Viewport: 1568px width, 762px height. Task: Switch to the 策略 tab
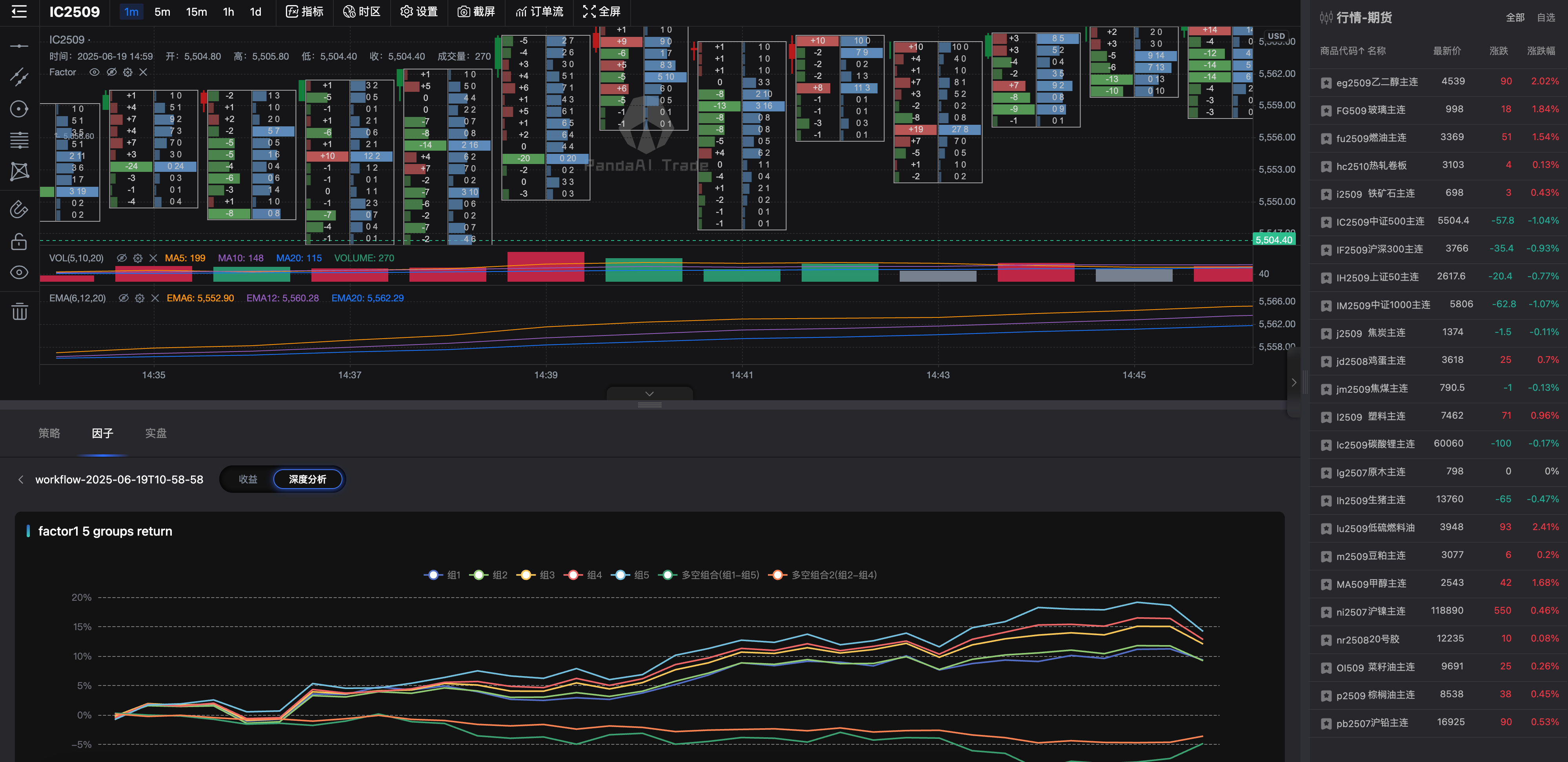coord(49,433)
